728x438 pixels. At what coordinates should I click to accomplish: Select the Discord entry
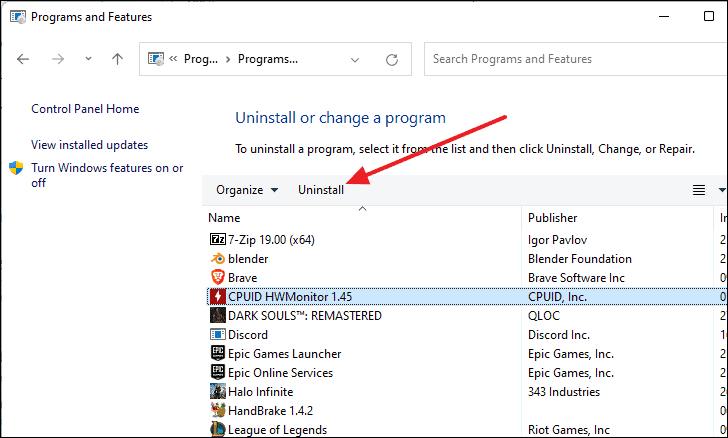pos(248,335)
